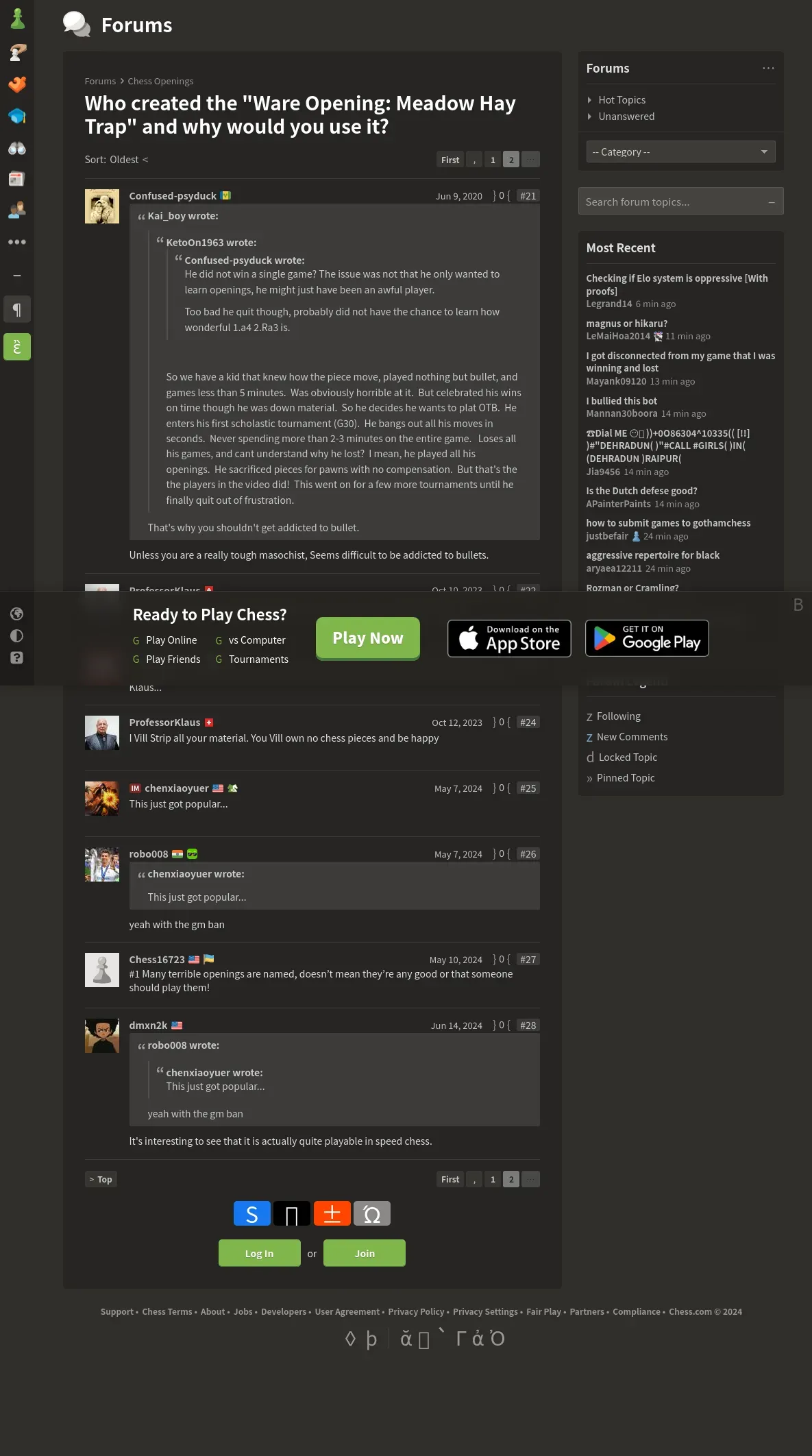
Task: Click the More three-dots sidebar icon
Action: (x=17, y=242)
